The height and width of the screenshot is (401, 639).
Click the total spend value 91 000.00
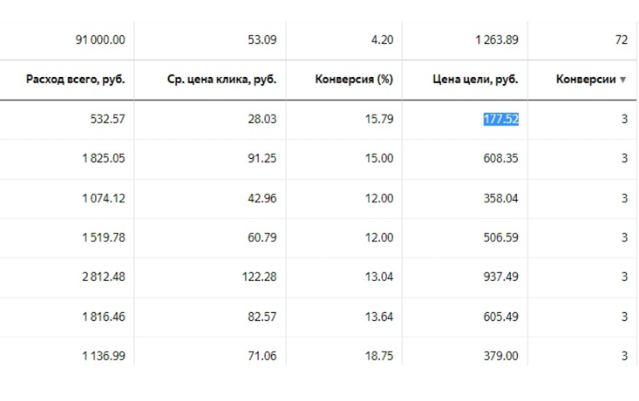(x=100, y=40)
